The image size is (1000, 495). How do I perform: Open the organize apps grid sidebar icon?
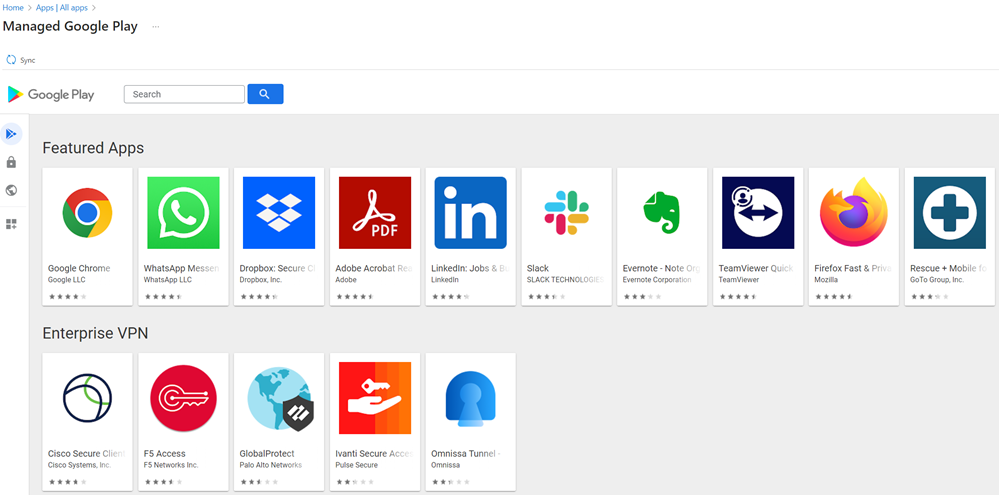pyautogui.click(x=12, y=224)
